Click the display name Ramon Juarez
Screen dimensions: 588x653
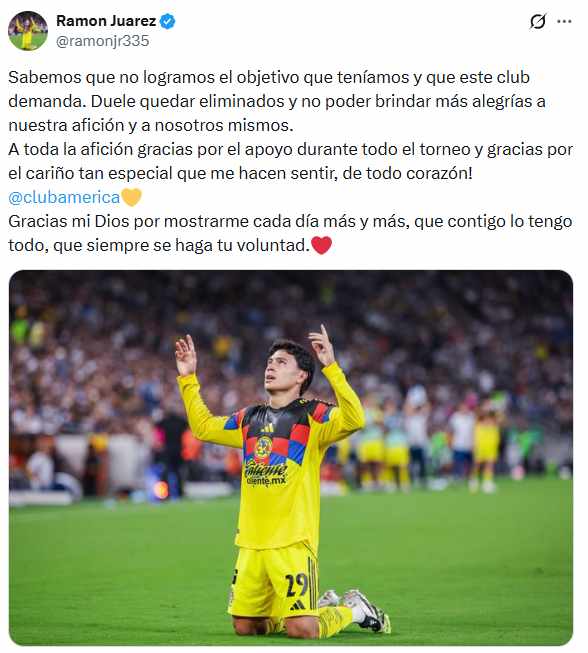pyautogui.click(x=106, y=21)
